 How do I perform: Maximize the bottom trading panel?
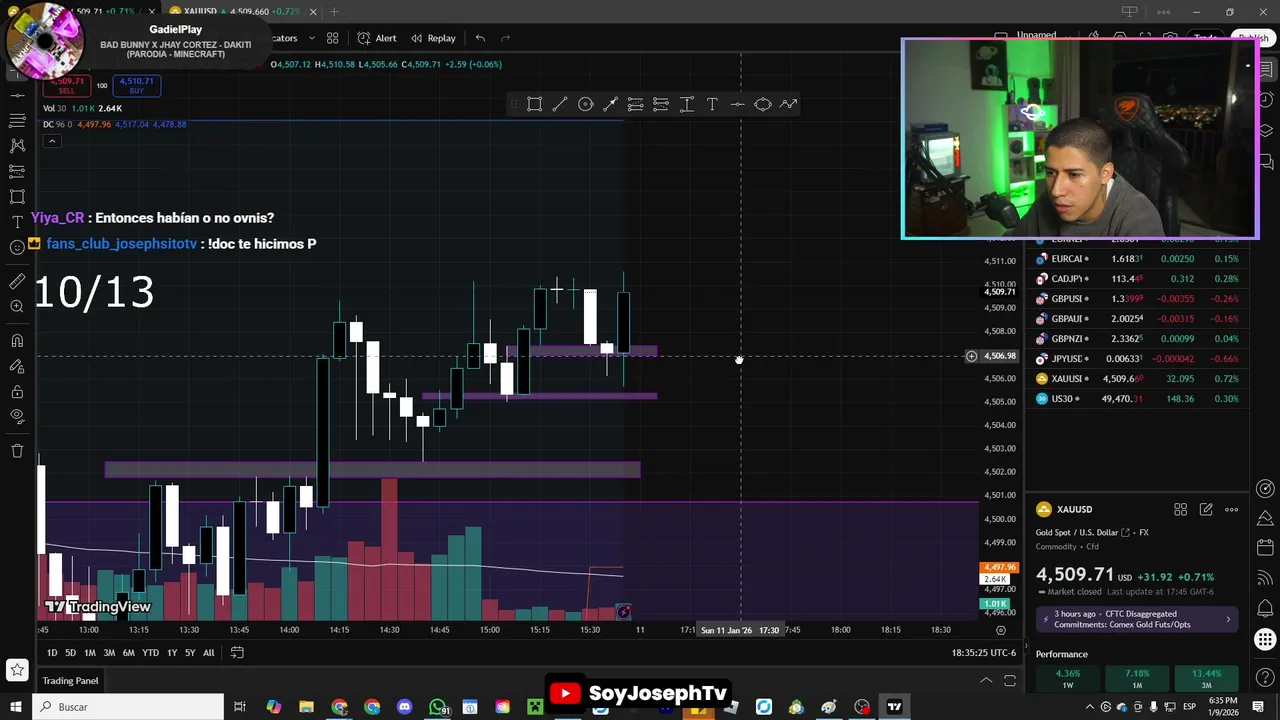[1010, 681]
